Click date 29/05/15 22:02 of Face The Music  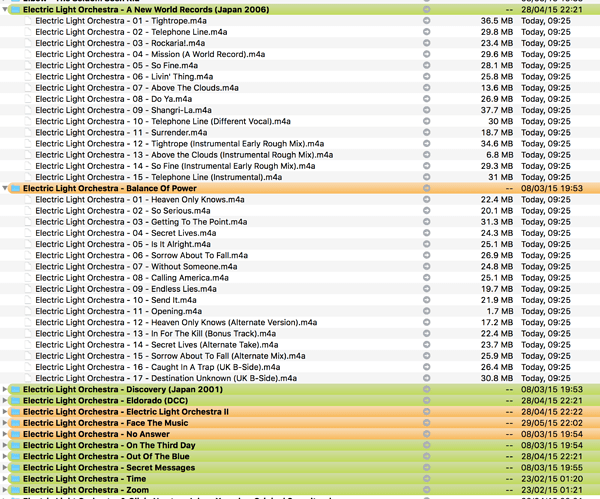coord(552,423)
